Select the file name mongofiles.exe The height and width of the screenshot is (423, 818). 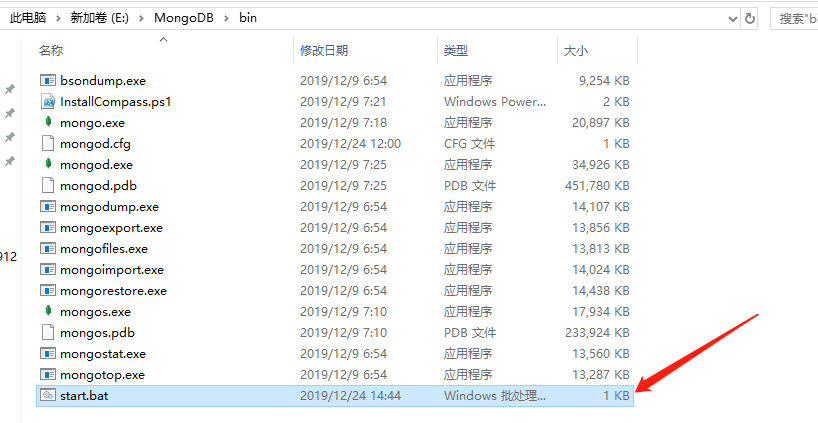pyautogui.click(x=104, y=249)
